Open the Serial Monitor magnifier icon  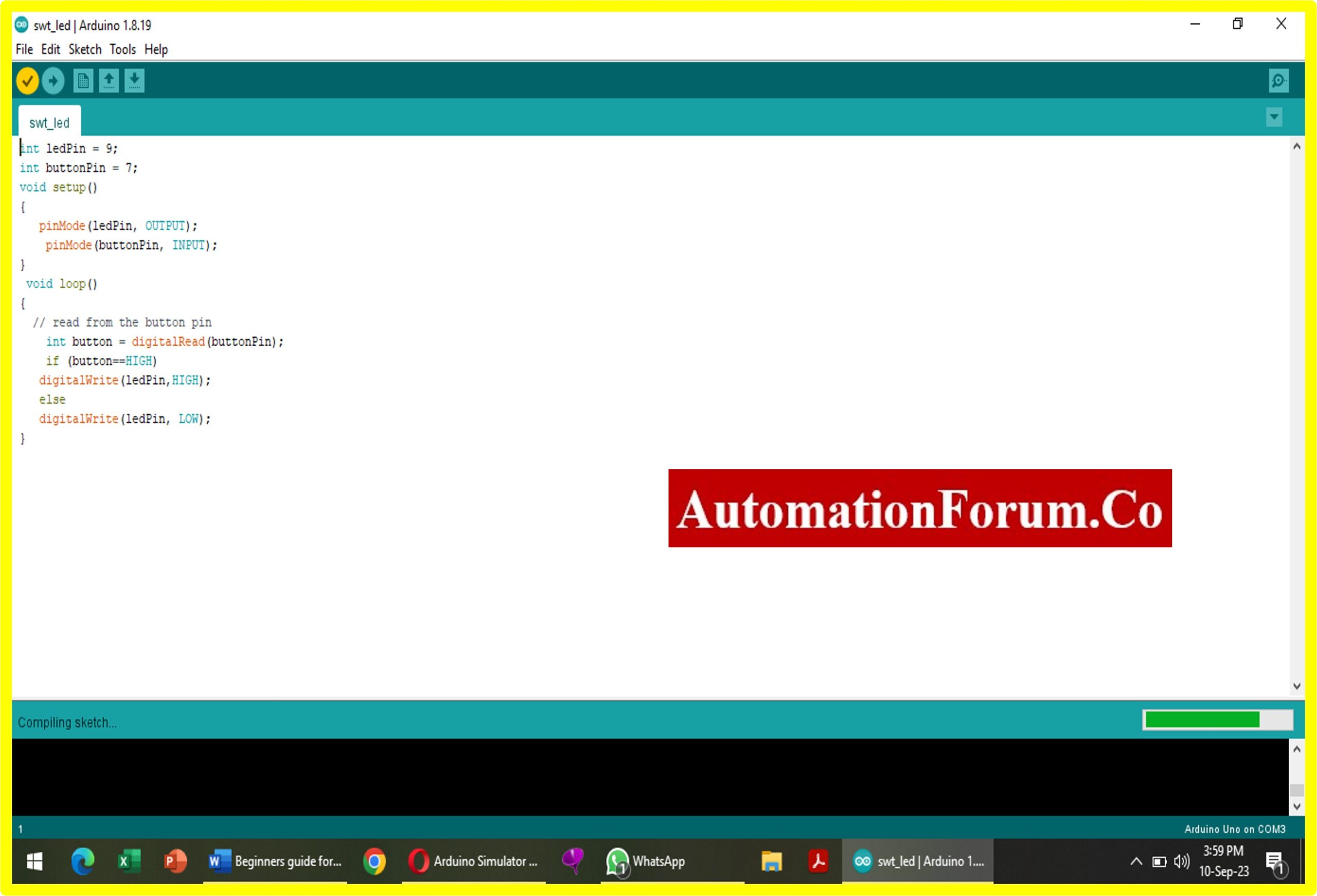(x=1278, y=80)
